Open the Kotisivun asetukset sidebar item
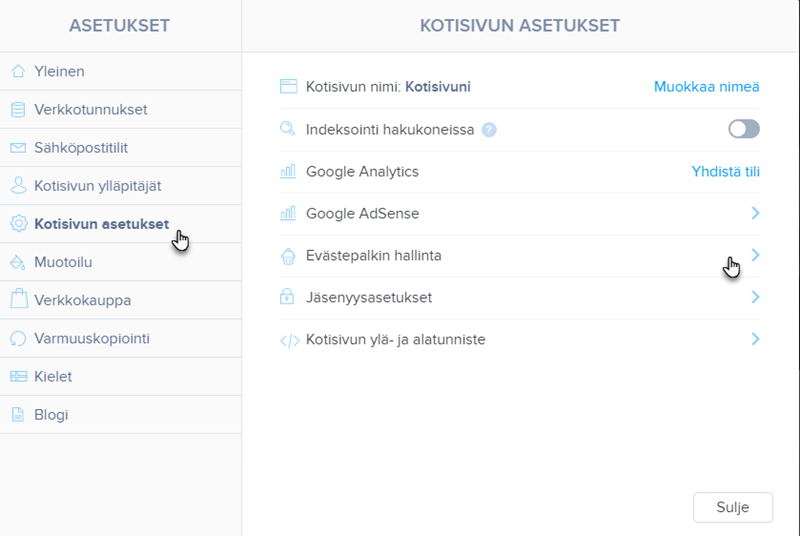 101,224
